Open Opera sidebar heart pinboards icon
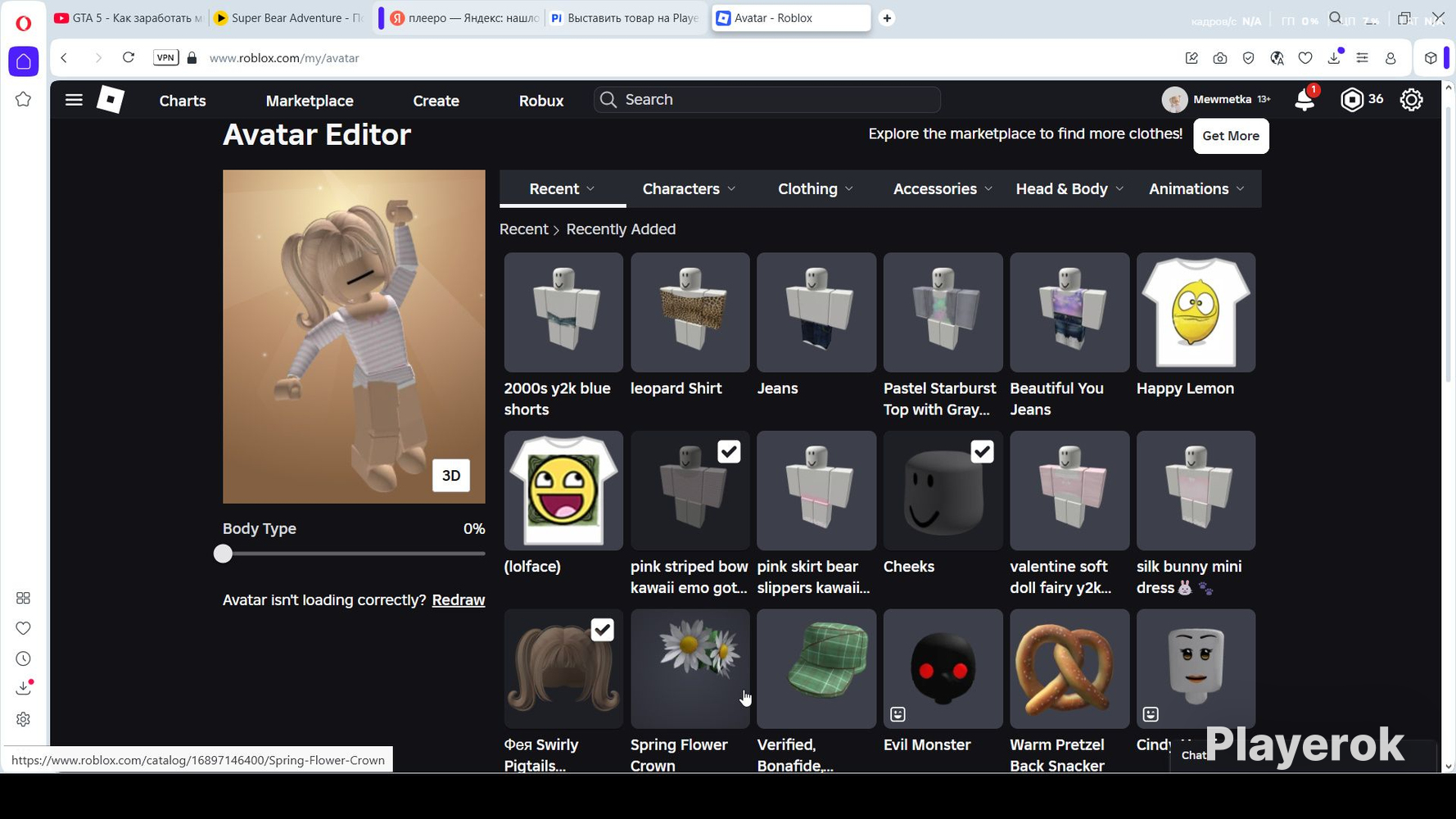Screen dimensions: 1456x819 coord(23,628)
